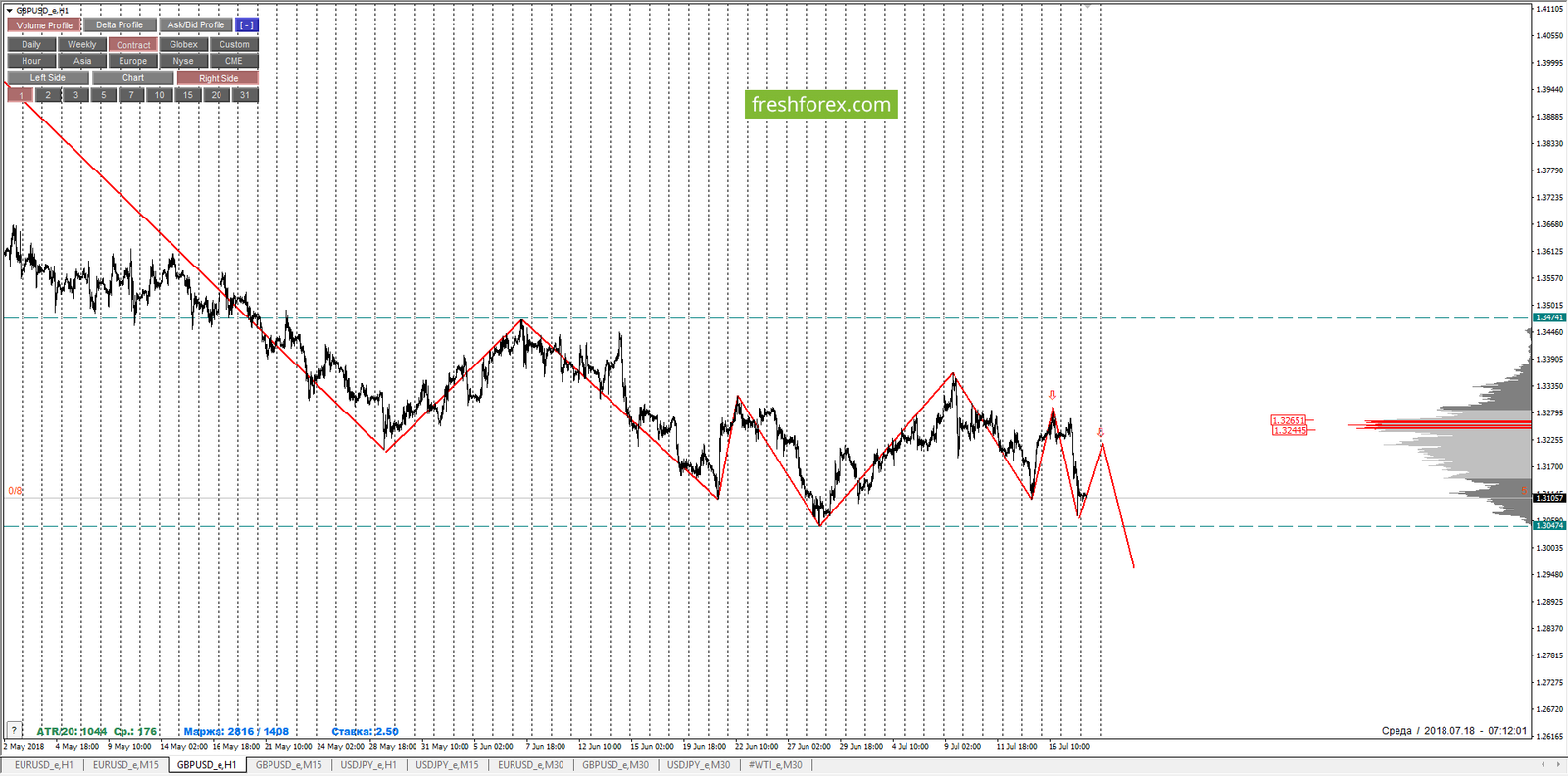Place profile on the Chart

[133, 78]
